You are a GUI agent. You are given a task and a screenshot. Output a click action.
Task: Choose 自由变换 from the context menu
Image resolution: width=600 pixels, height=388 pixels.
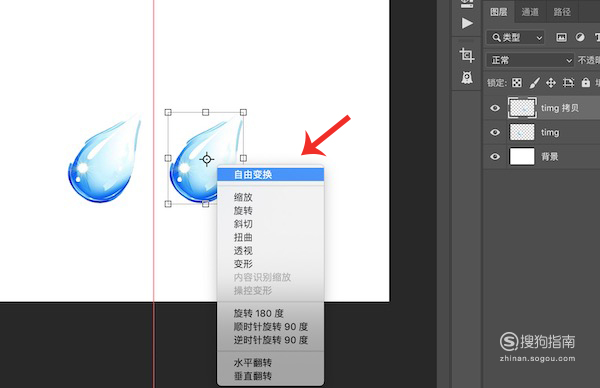[271, 175]
